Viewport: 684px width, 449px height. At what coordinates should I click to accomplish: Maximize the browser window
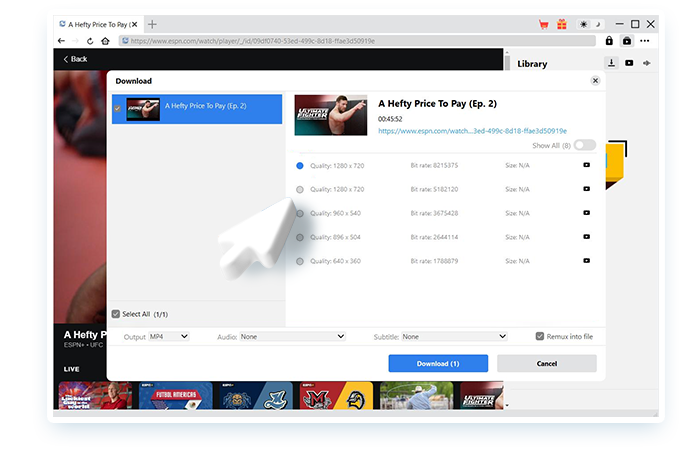tap(635, 24)
